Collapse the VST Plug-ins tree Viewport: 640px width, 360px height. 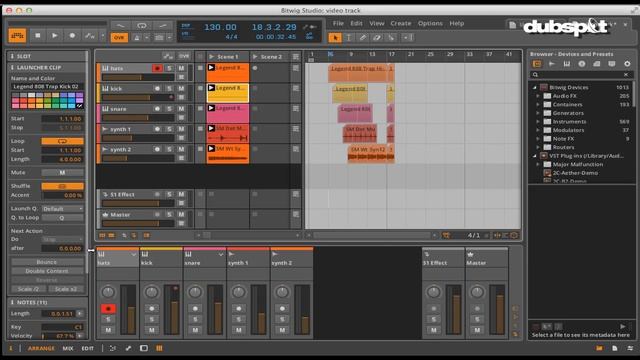[x=534, y=156]
